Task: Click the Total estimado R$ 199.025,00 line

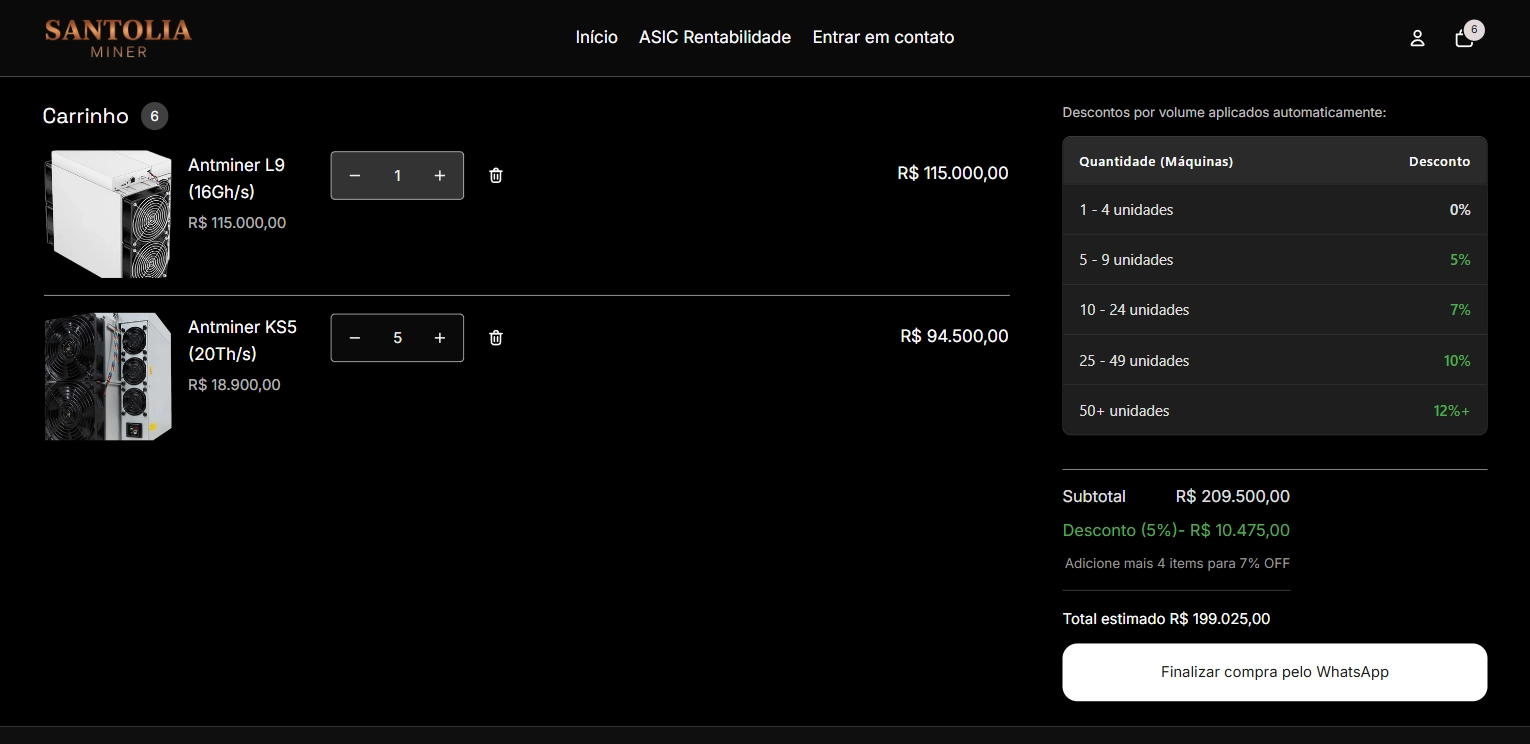Action: [1166, 619]
